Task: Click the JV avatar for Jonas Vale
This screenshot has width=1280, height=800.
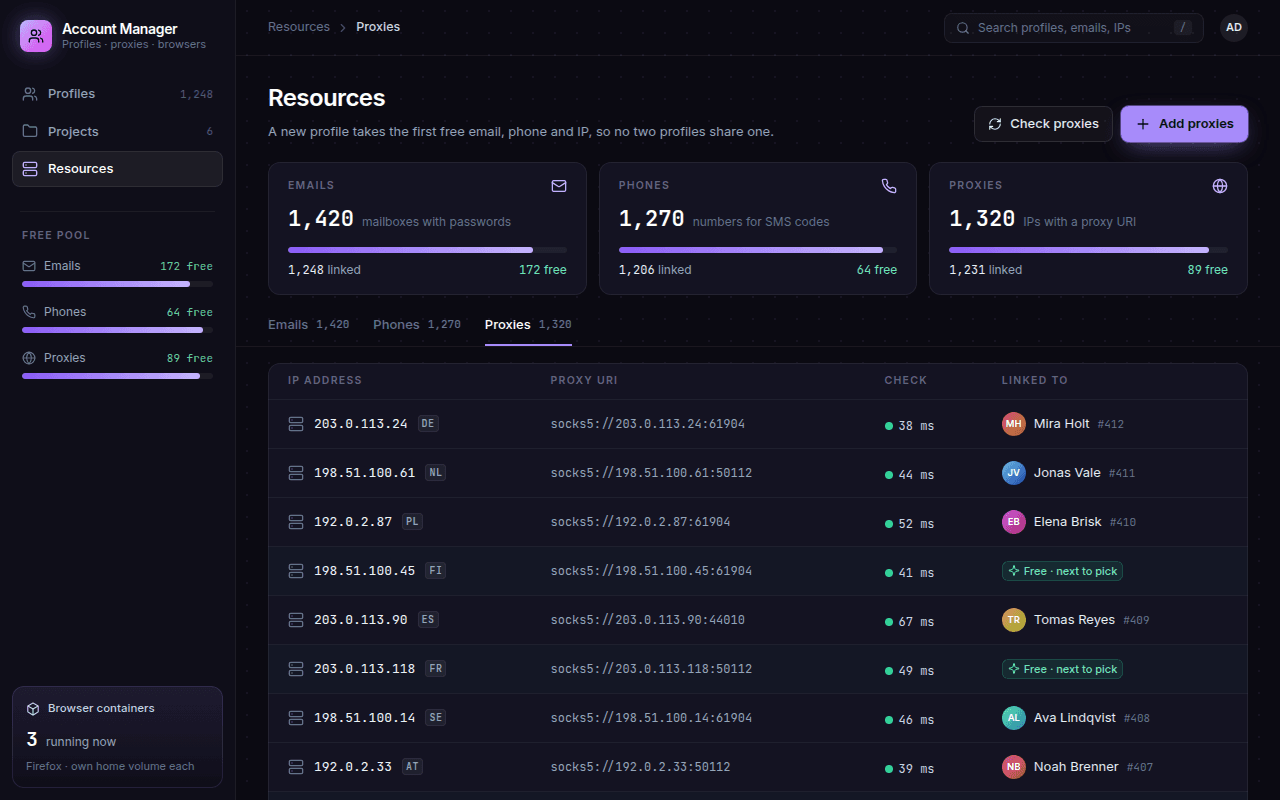Action: (x=1014, y=473)
